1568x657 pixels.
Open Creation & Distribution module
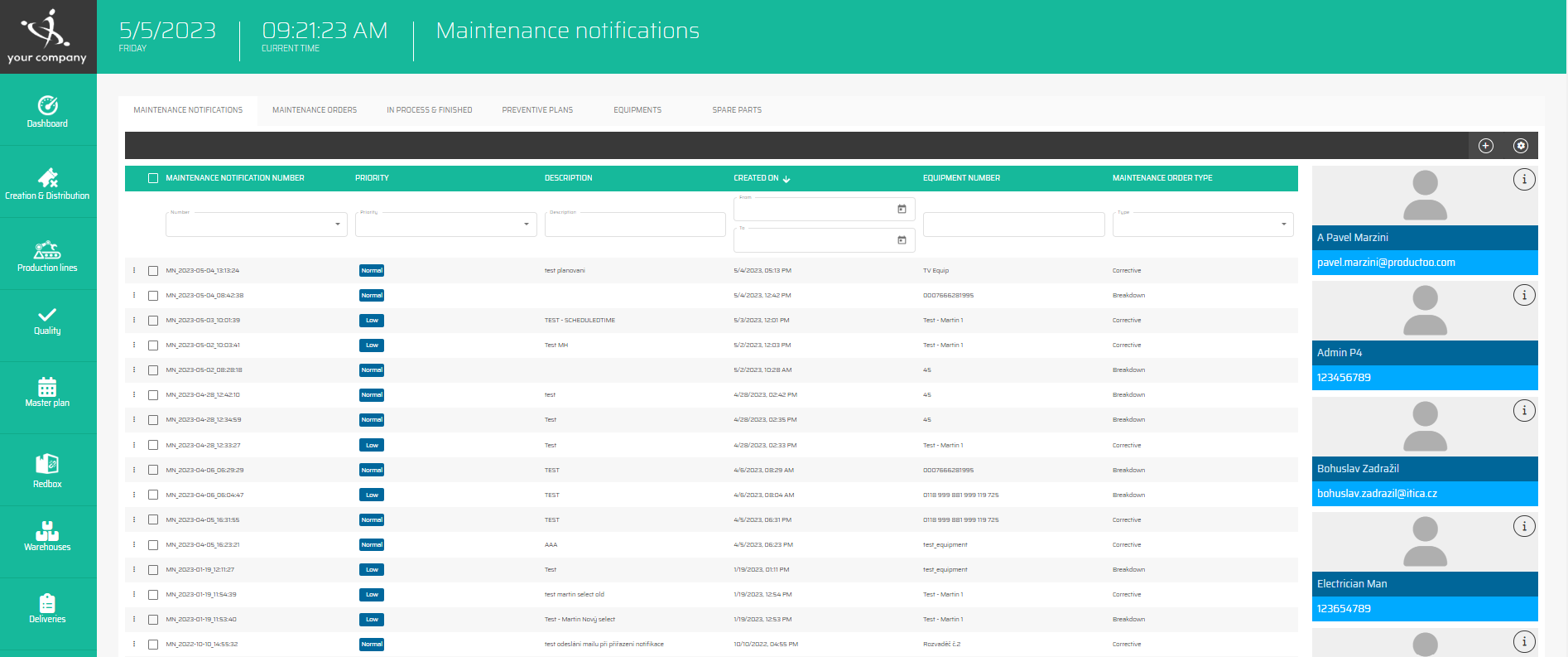[47, 184]
